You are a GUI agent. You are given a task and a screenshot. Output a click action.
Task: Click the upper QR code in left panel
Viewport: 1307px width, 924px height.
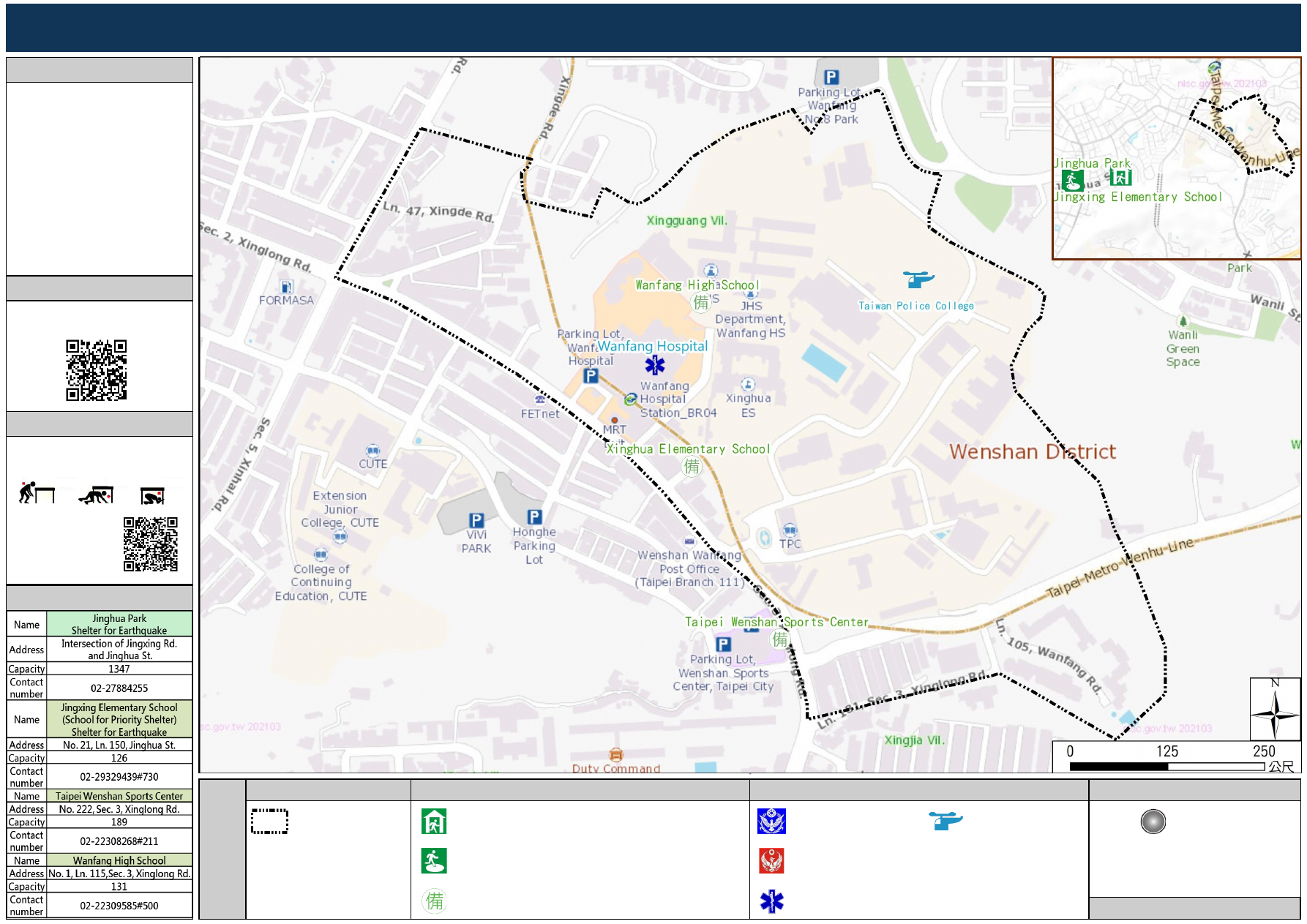(96, 369)
